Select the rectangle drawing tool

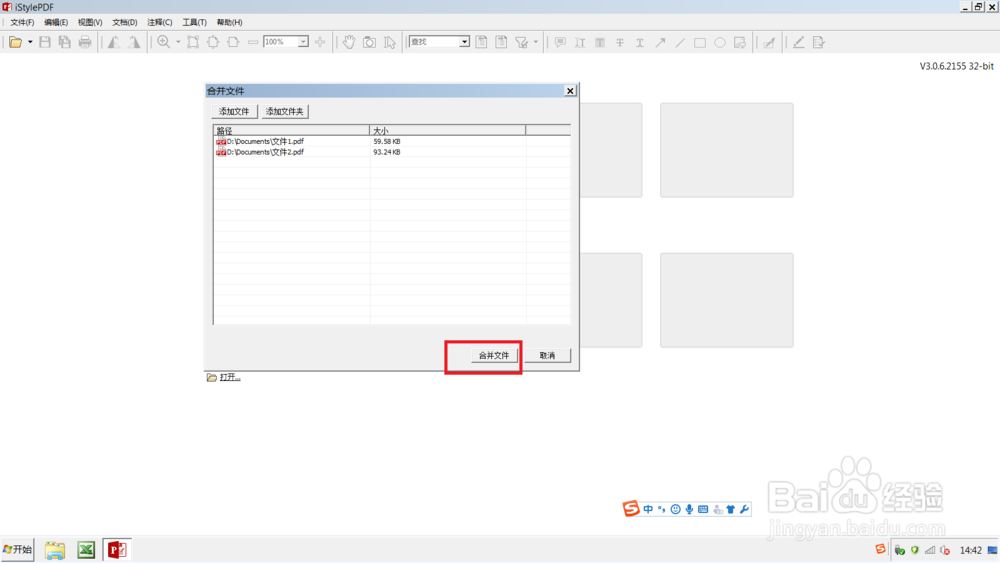[700, 42]
